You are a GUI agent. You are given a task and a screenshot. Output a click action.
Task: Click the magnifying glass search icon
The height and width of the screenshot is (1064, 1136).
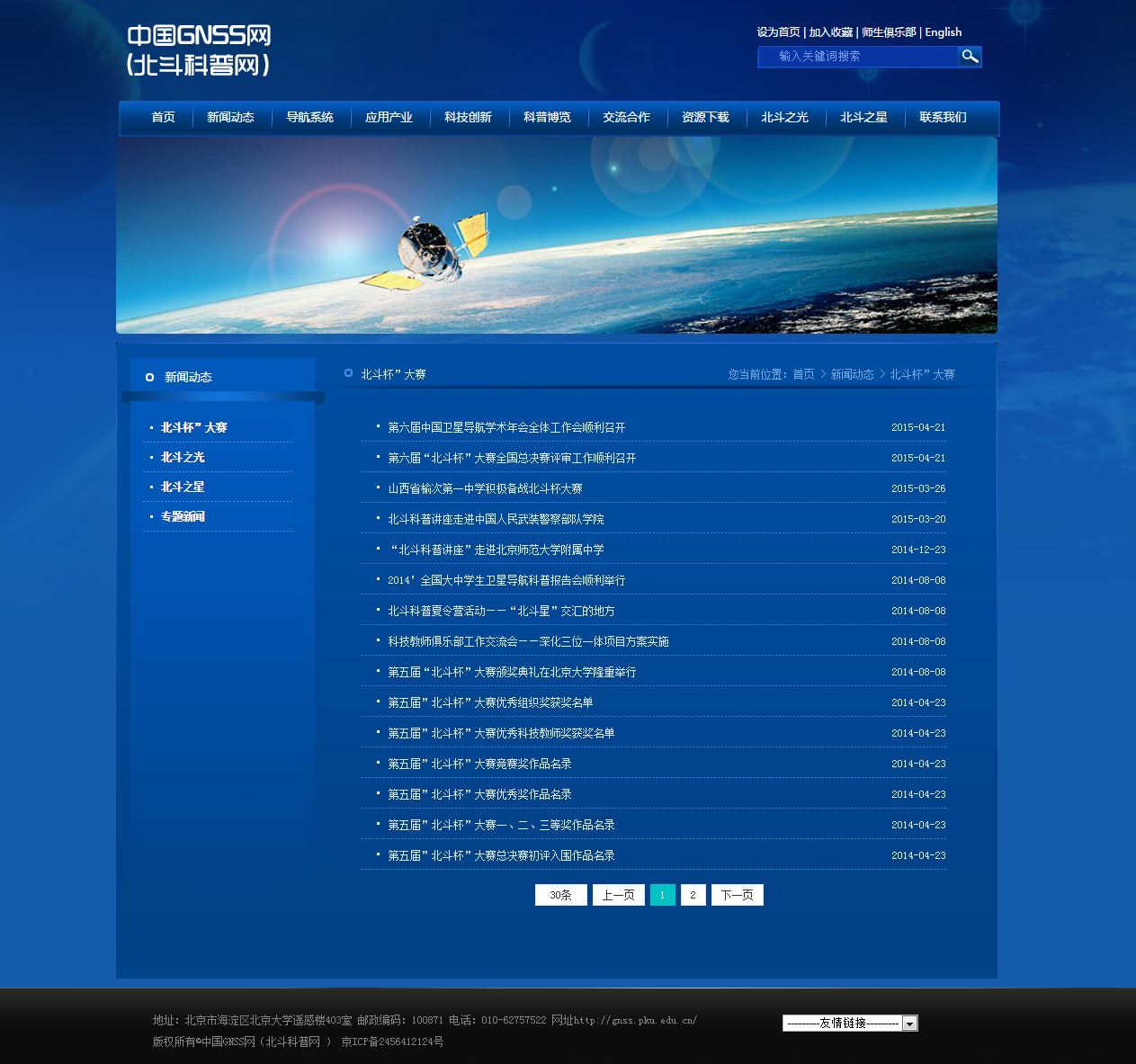click(x=969, y=57)
